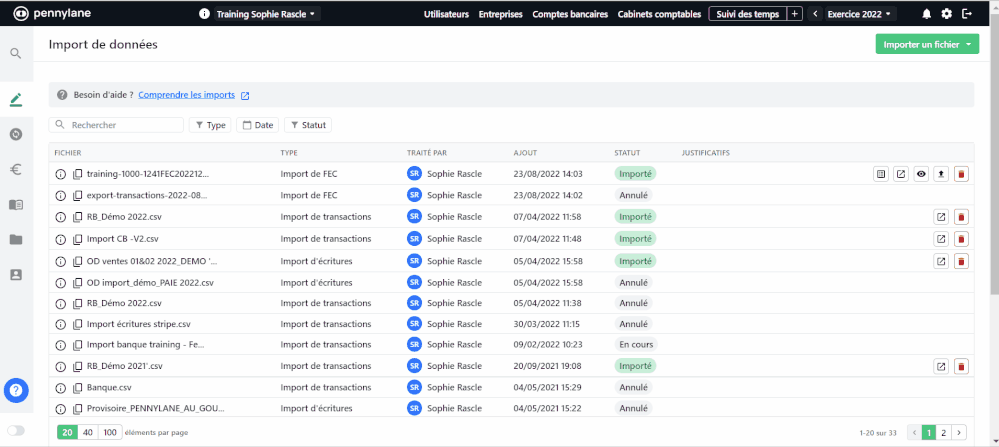This screenshot has height=447, width=999.
Task: Click the euro icon in the sidebar
Action: [16, 170]
